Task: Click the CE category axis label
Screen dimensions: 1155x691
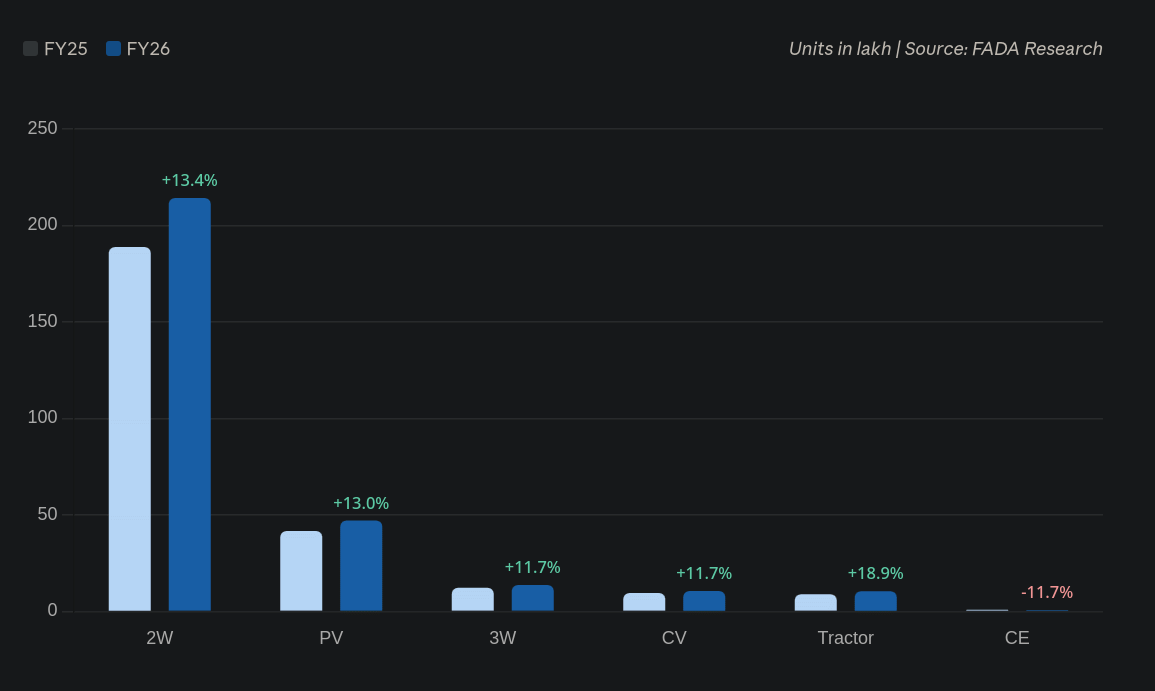Action: (1017, 638)
